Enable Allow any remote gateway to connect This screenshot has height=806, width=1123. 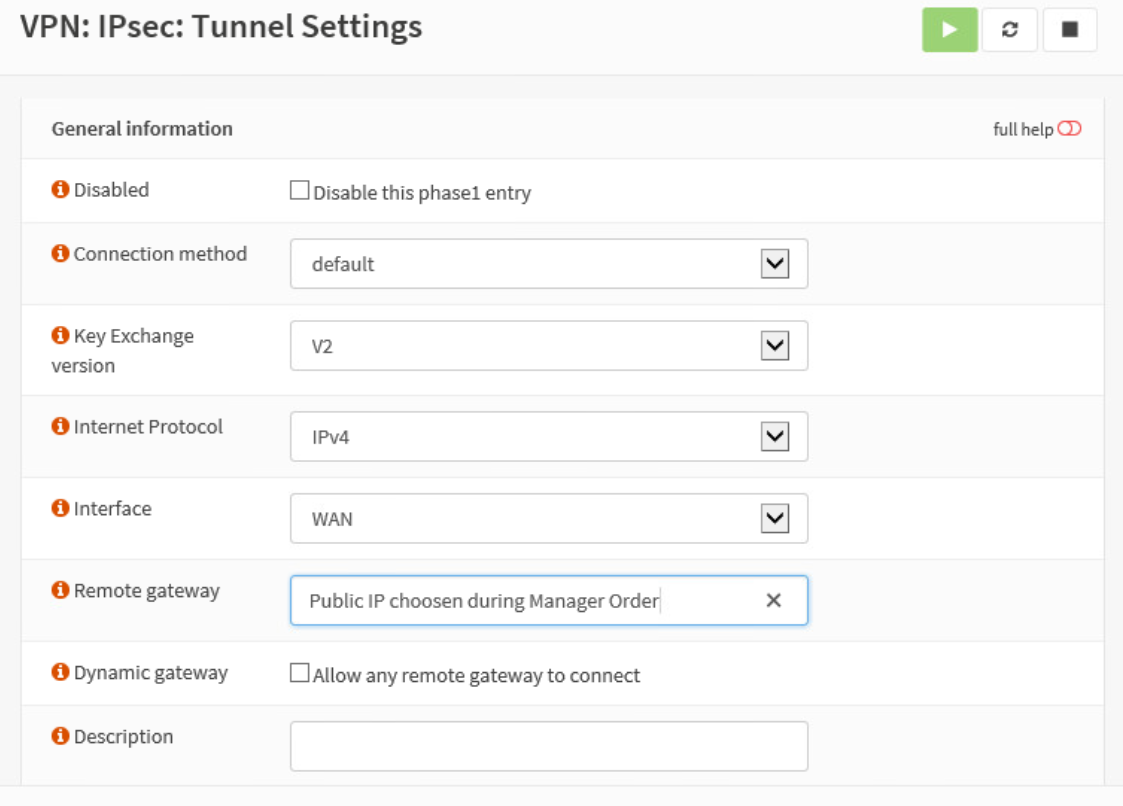click(x=299, y=673)
